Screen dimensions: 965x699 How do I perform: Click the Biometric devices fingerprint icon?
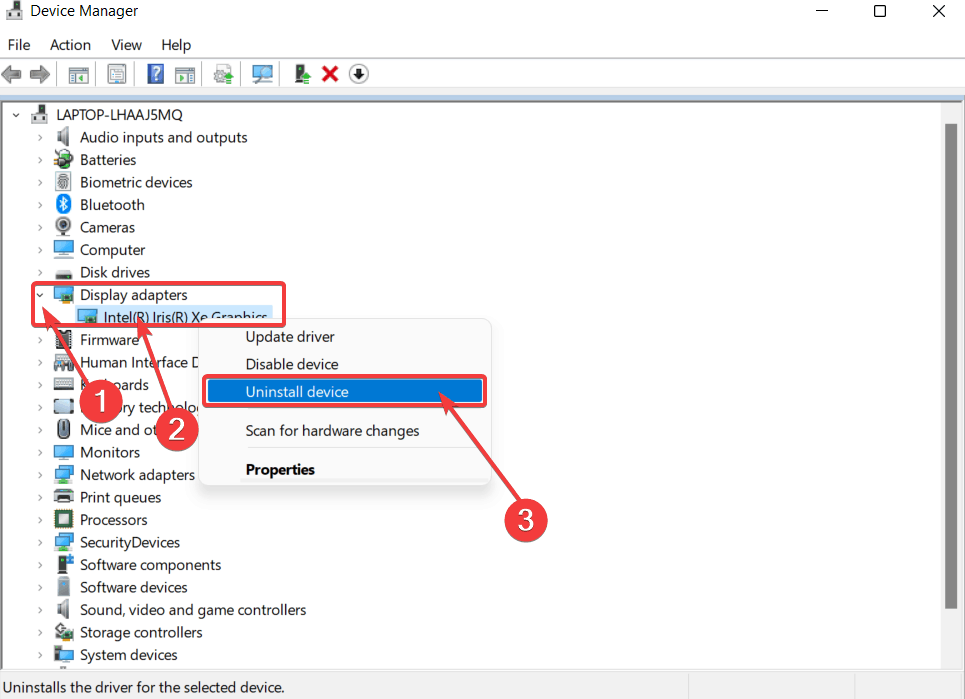[63, 182]
